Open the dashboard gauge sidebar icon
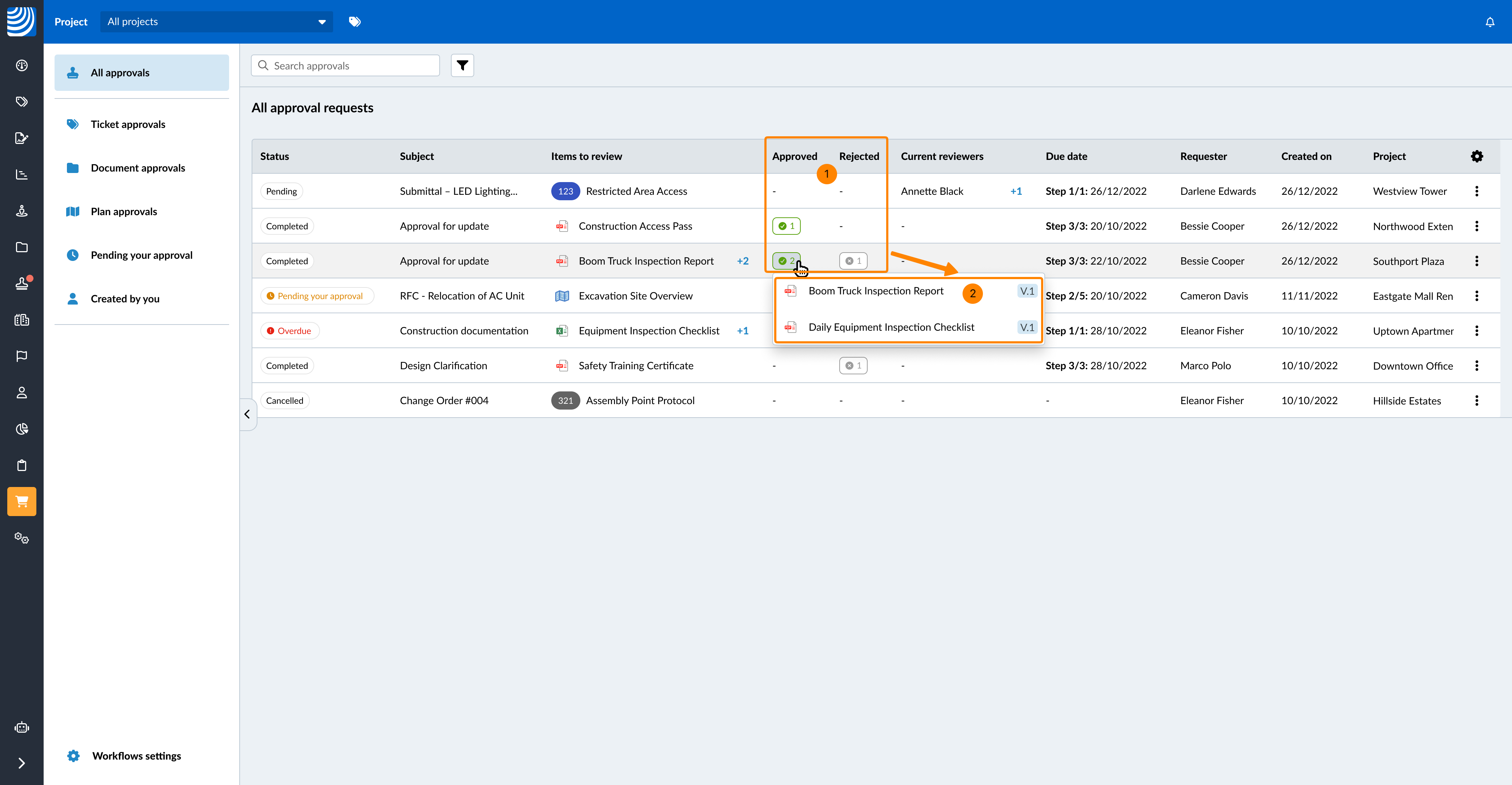Image resolution: width=1512 pixels, height=785 pixels. pos(22,65)
